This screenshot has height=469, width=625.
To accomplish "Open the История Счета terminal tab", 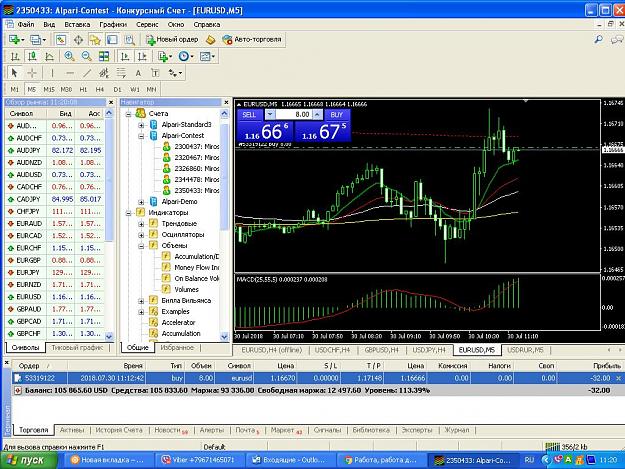I will [x=119, y=430].
